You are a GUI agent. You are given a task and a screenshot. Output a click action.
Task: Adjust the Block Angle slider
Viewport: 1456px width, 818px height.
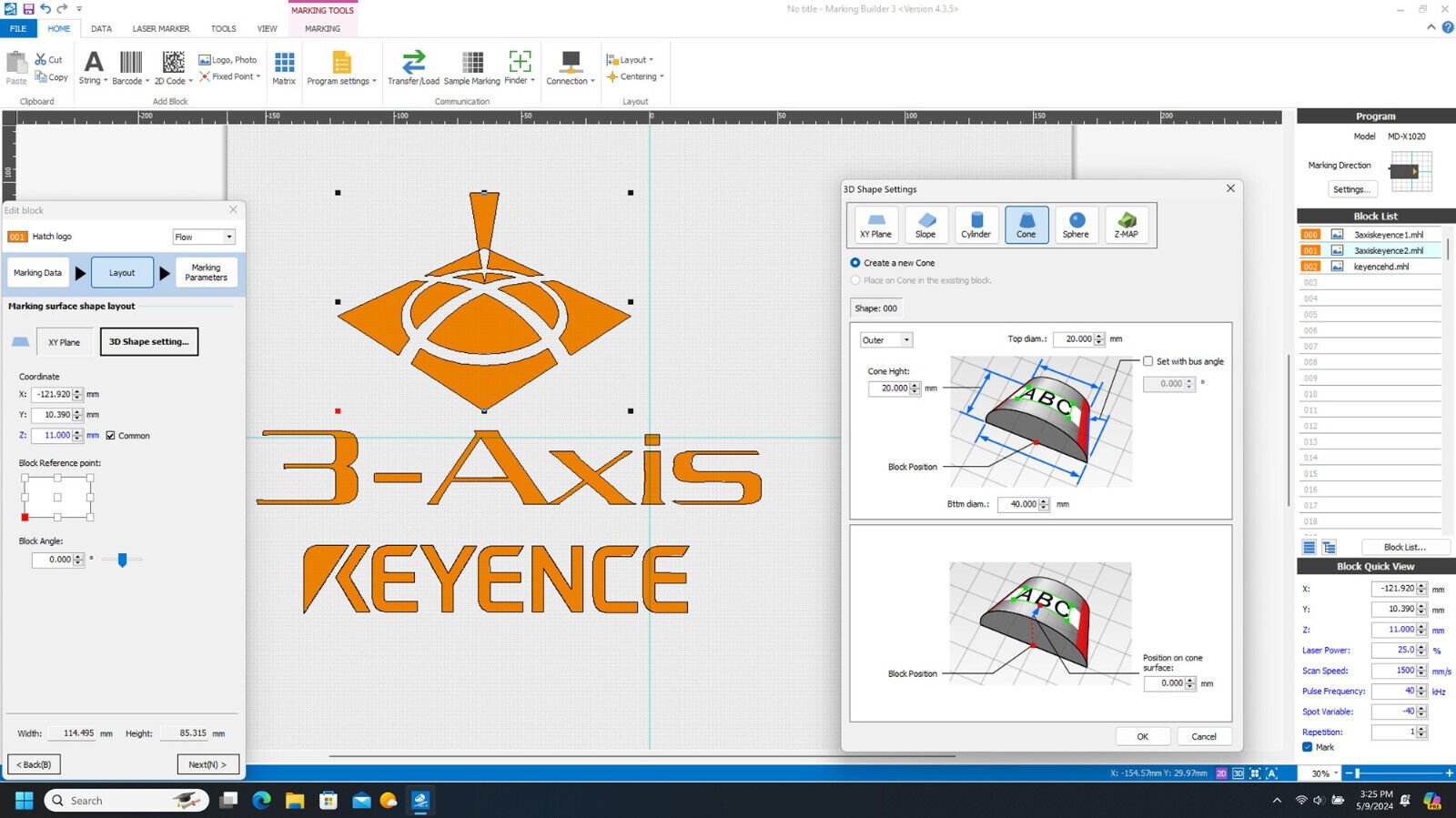click(122, 560)
